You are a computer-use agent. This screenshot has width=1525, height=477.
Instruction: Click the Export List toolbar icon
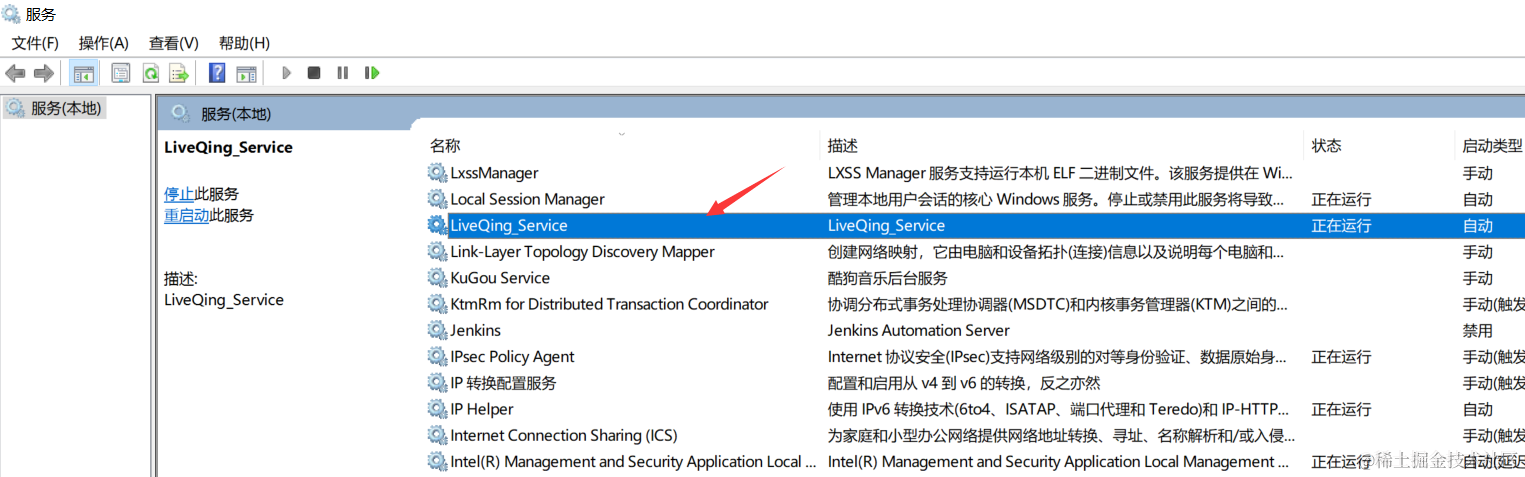coord(179,73)
